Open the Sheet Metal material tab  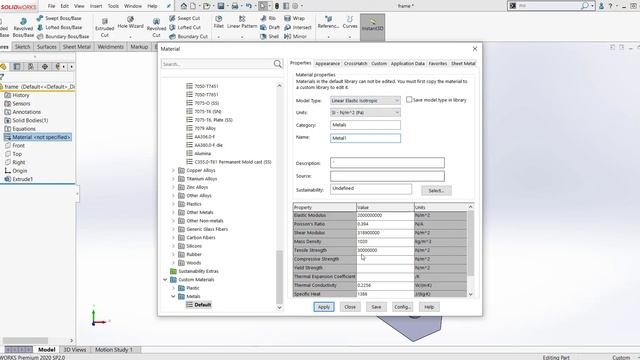[463, 64]
